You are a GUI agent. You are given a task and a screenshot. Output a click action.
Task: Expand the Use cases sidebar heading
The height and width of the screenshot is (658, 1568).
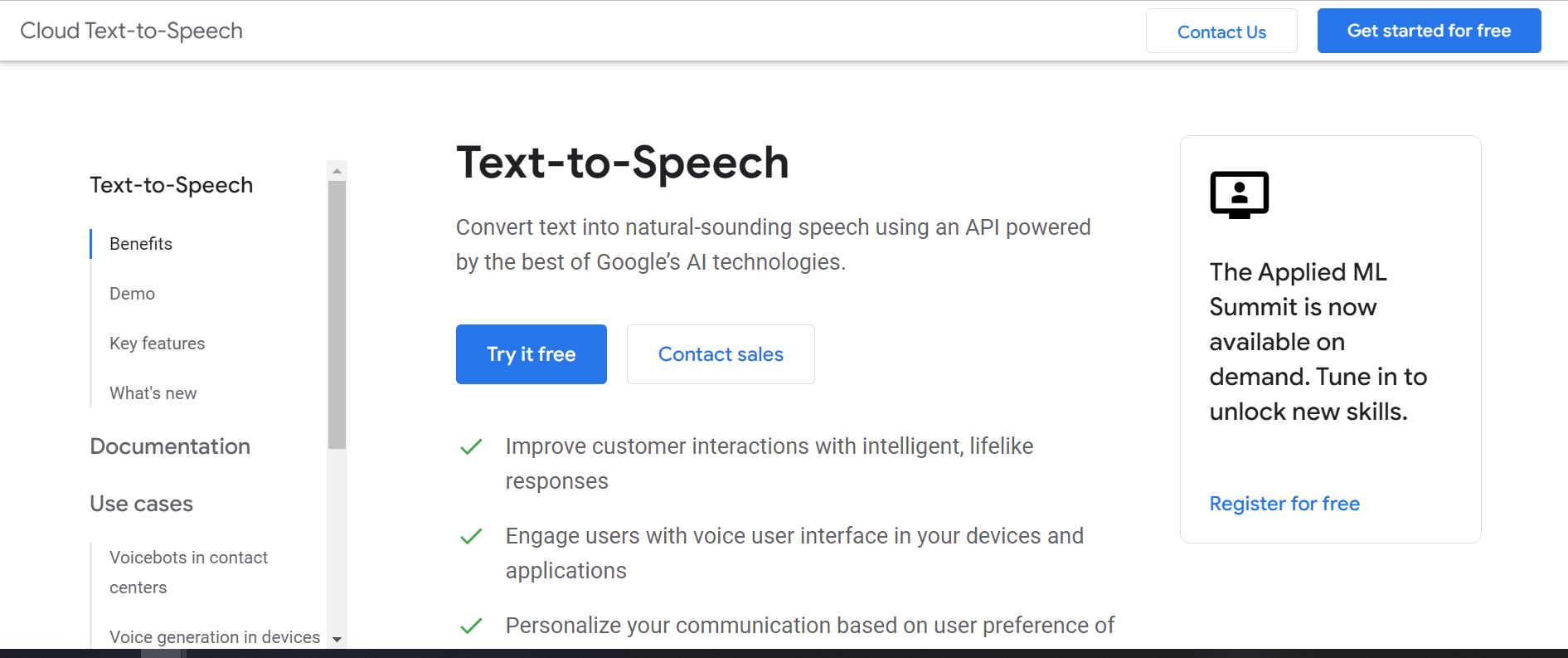point(142,504)
